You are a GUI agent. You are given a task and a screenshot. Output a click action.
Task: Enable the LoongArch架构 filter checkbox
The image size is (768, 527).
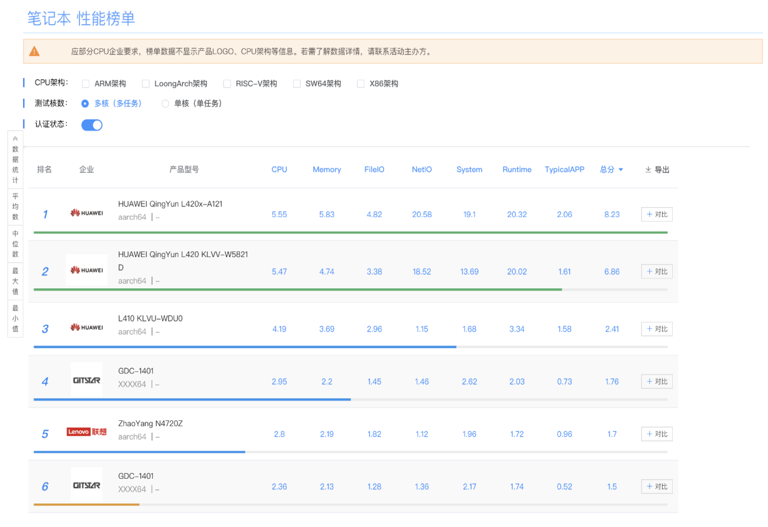[146, 84]
